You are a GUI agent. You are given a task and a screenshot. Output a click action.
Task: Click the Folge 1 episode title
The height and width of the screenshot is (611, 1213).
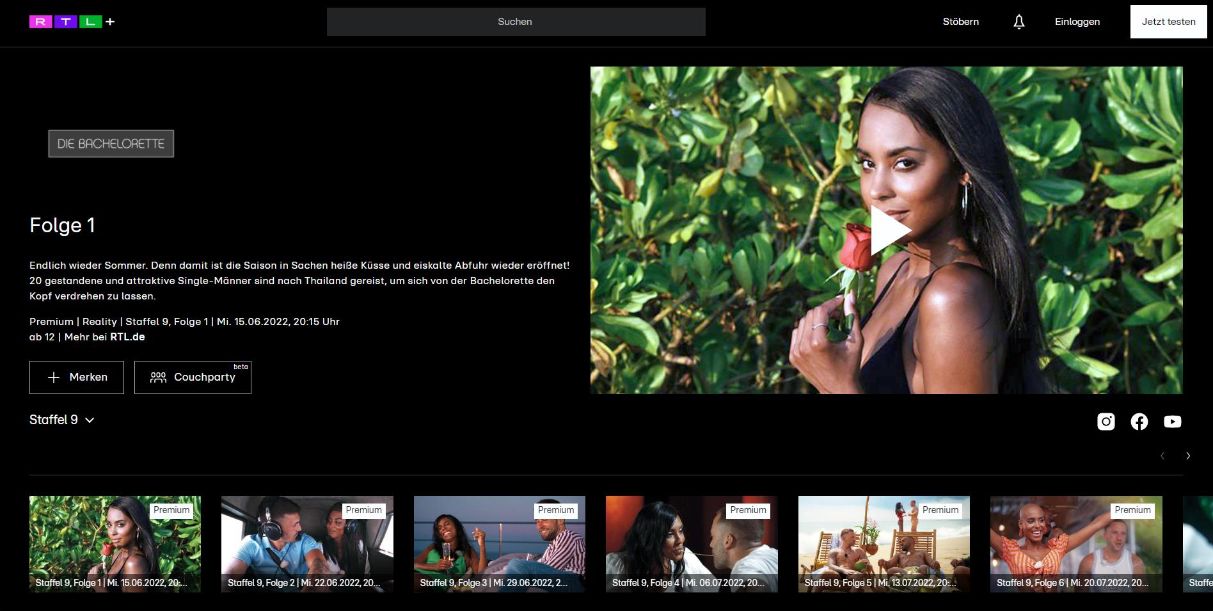tap(62, 226)
